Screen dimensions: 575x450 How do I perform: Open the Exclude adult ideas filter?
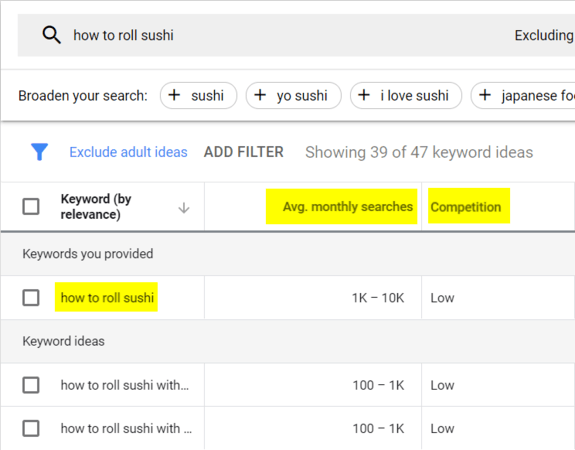[x=128, y=152]
